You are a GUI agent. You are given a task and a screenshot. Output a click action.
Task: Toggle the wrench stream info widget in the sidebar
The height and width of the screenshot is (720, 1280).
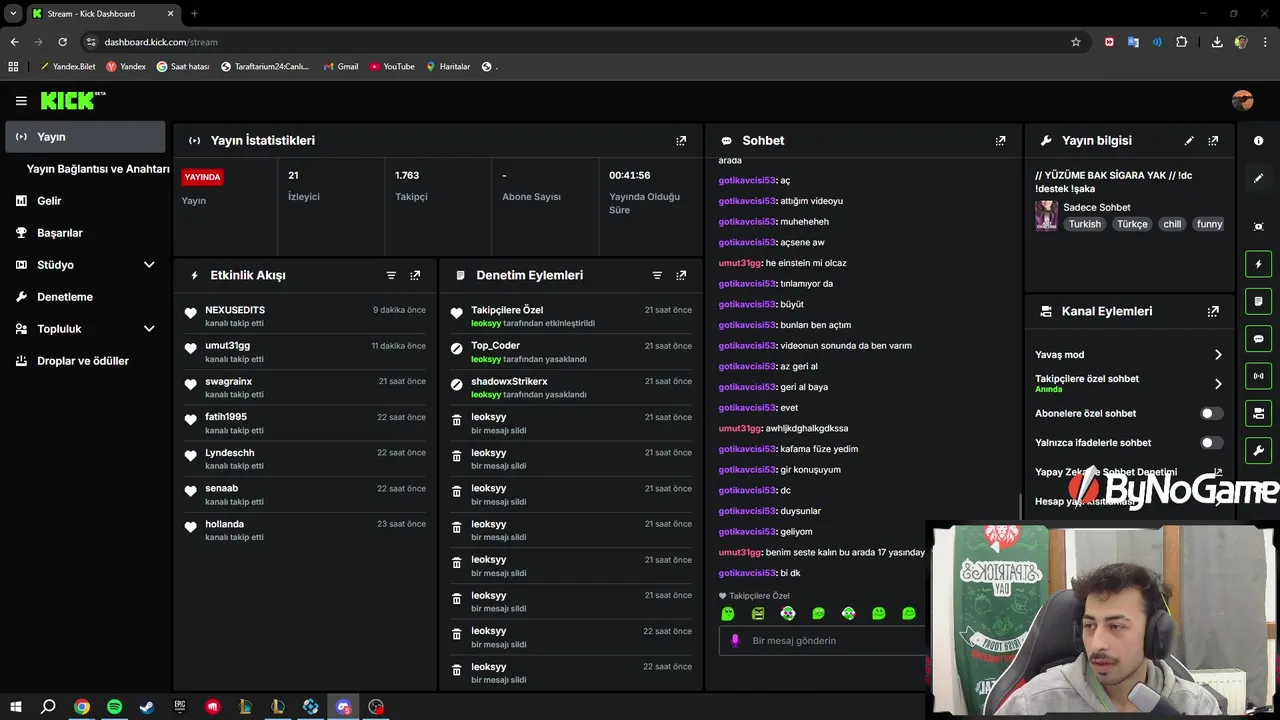tap(1259, 450)
